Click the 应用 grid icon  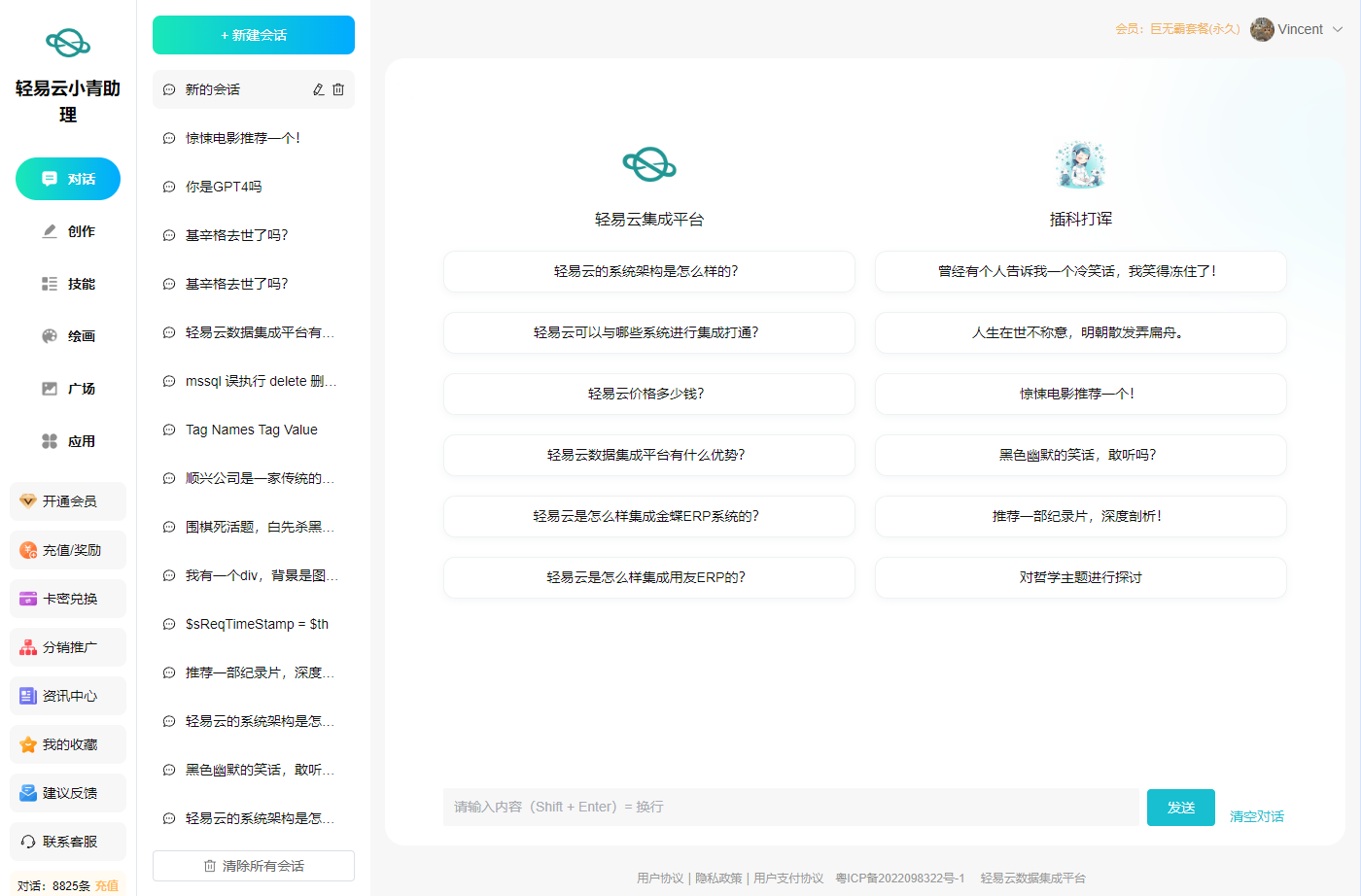50,441
